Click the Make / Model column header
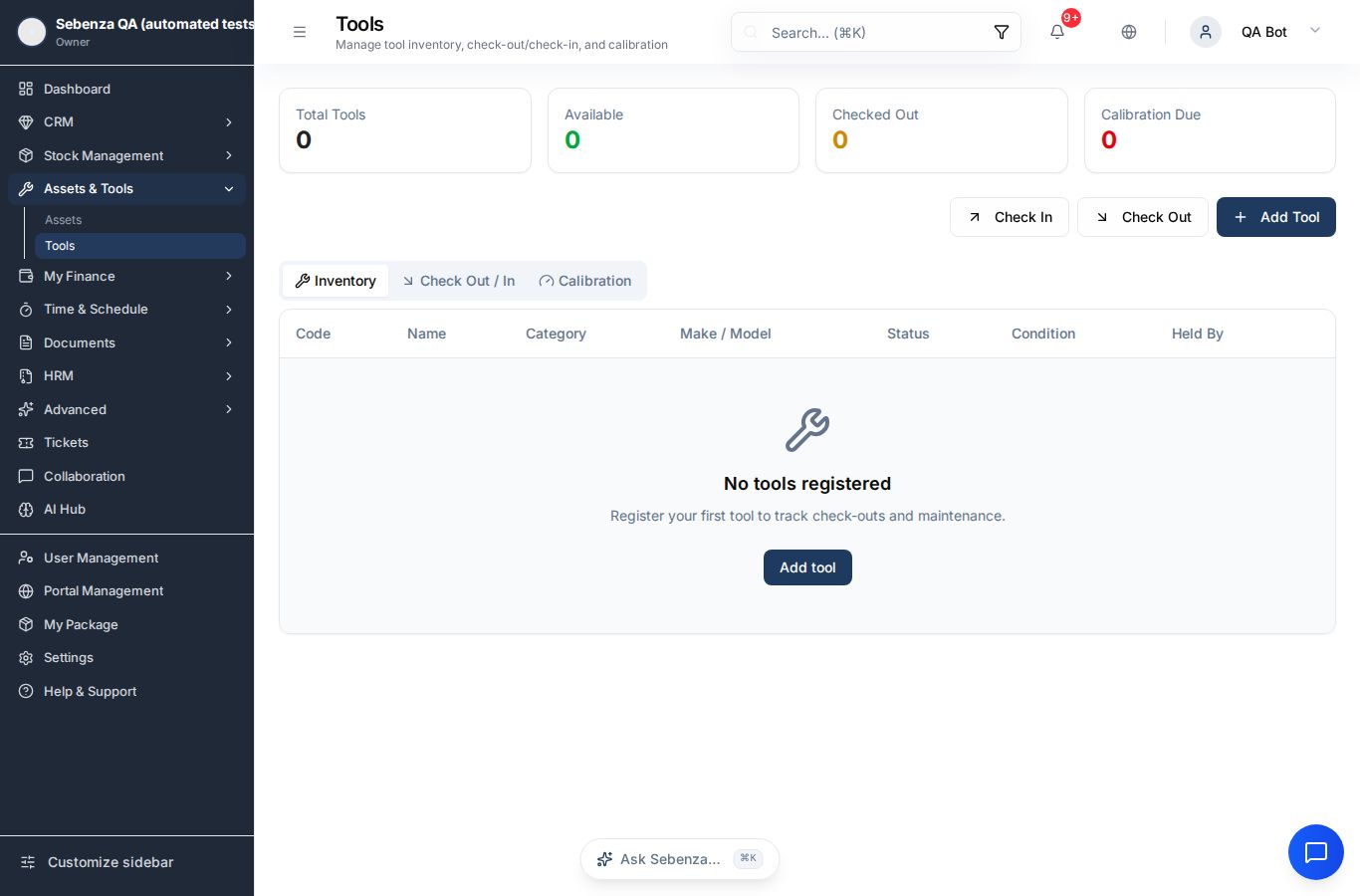1360x896 pixels. pyautogui.click(x=725, y=334)
